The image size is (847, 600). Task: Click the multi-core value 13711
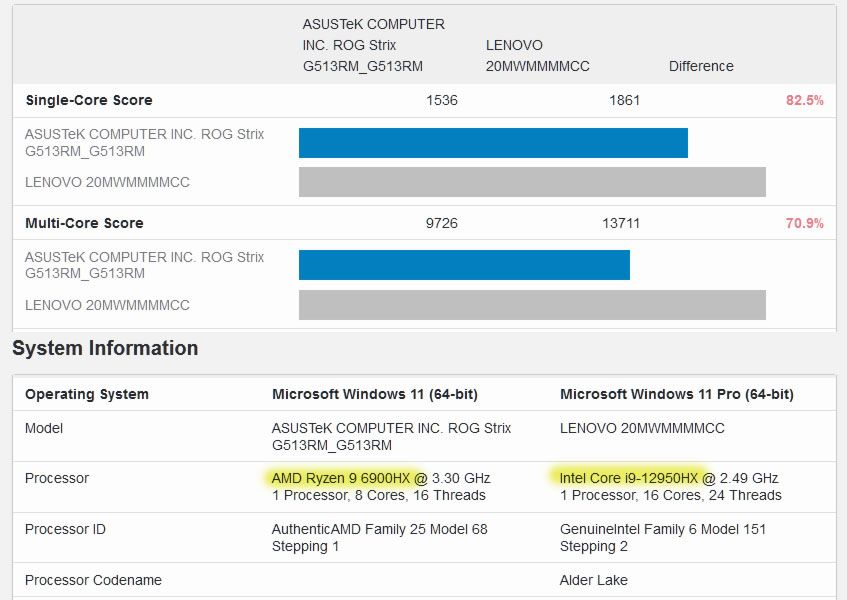click(x=621, y=223)
